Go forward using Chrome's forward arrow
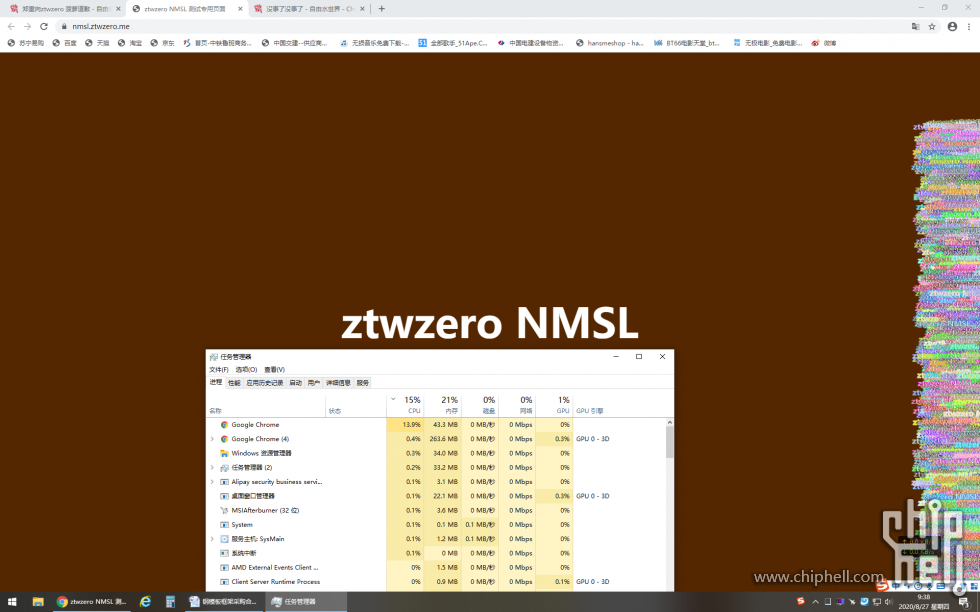 (x=28, y=26)
